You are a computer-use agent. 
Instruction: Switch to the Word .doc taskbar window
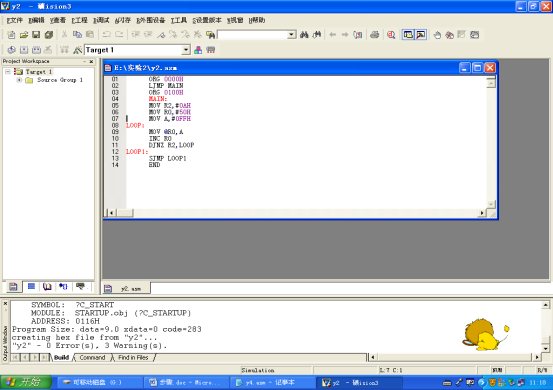coord(187,382)
